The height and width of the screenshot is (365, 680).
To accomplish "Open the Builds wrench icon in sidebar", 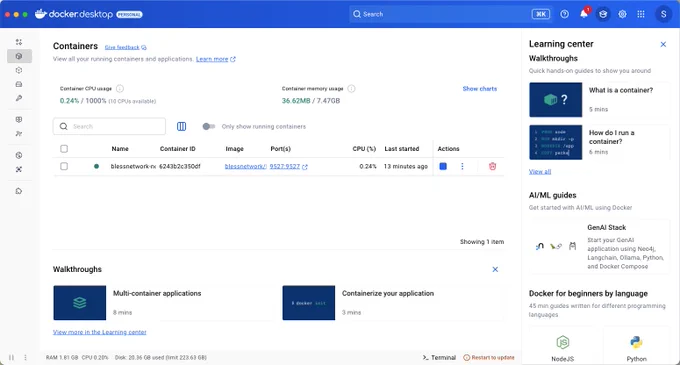I will [19, 98].
